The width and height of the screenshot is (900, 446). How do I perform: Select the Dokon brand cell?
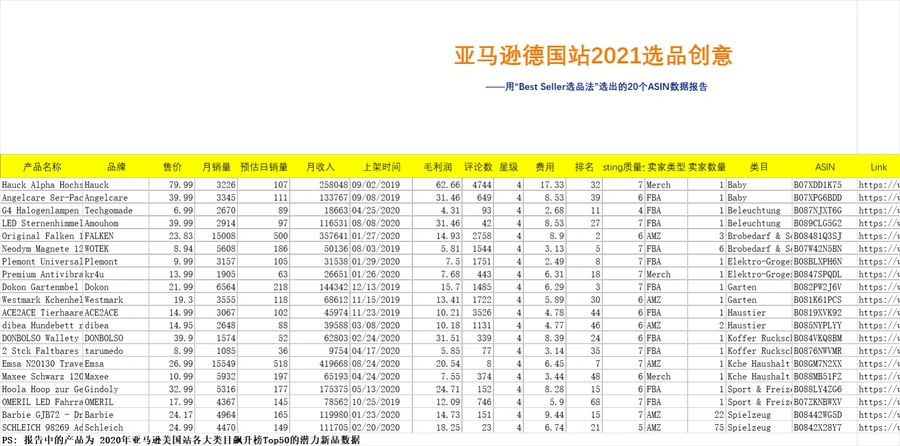click(x=116, y=287)
